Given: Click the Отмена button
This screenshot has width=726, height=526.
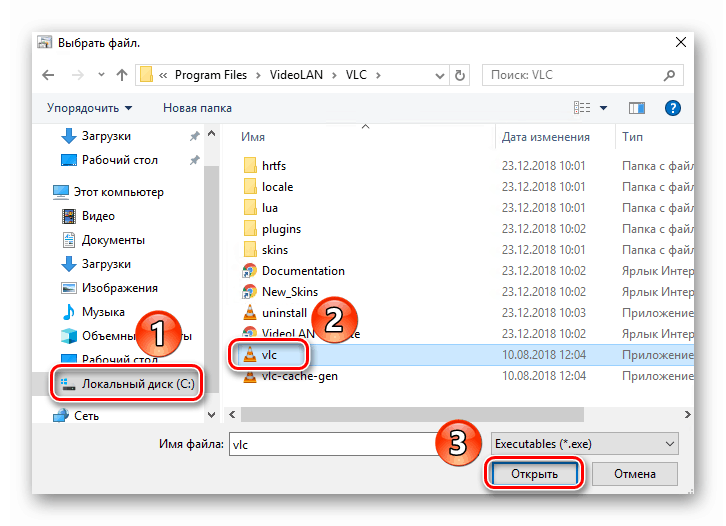Looking at the screenshot, I should pyautogui.click(x=635, y=474).
